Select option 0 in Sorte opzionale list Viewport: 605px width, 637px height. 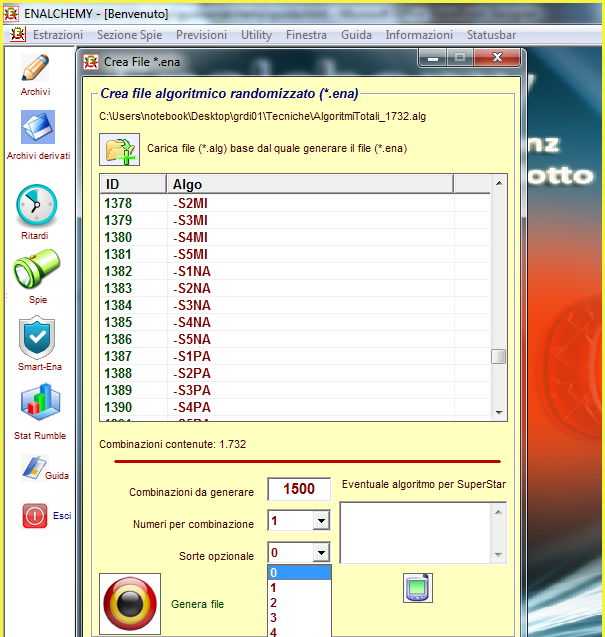click(x=299, y=572)
